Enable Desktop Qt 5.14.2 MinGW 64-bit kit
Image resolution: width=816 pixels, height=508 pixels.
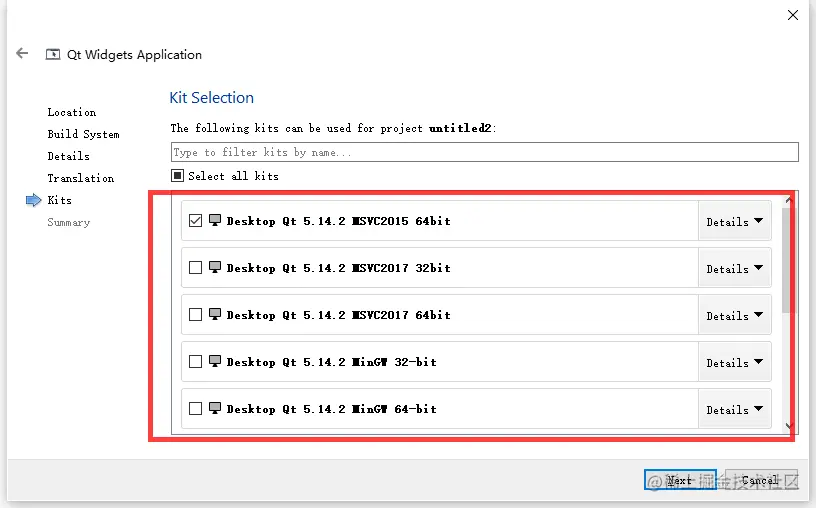(x=195, y=409)
